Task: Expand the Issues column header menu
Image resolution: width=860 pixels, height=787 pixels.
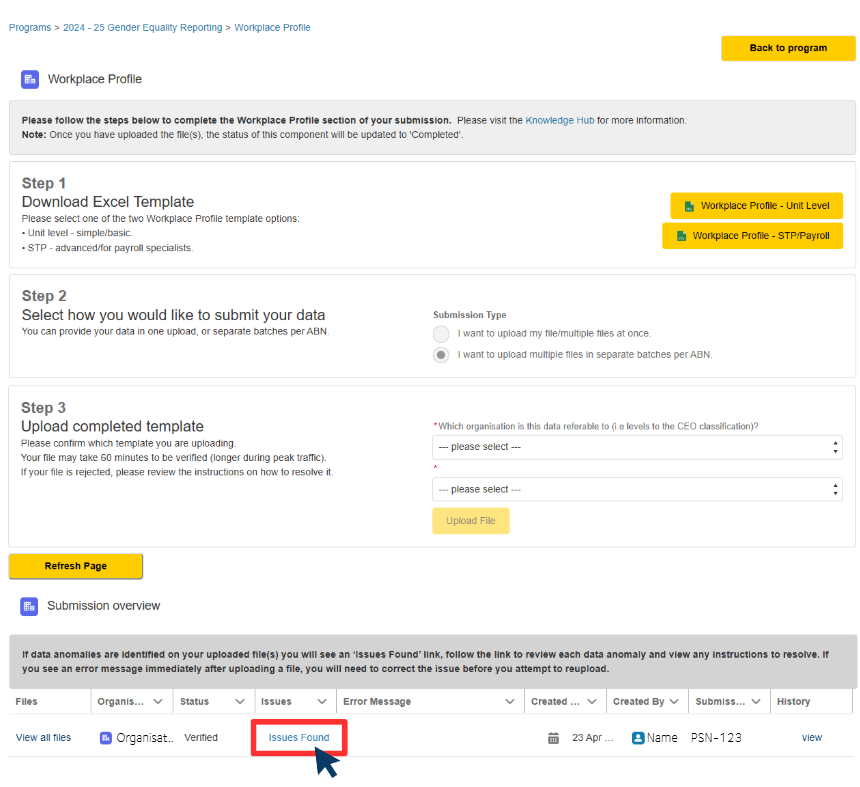Action: pos(321,702)
